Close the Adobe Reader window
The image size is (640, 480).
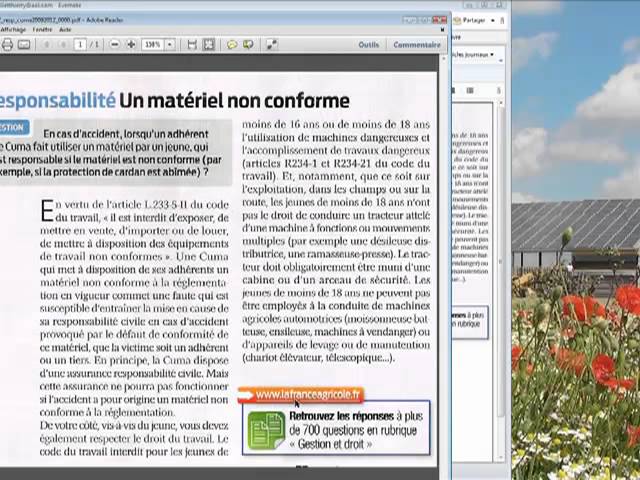click(x=439, y=20)
